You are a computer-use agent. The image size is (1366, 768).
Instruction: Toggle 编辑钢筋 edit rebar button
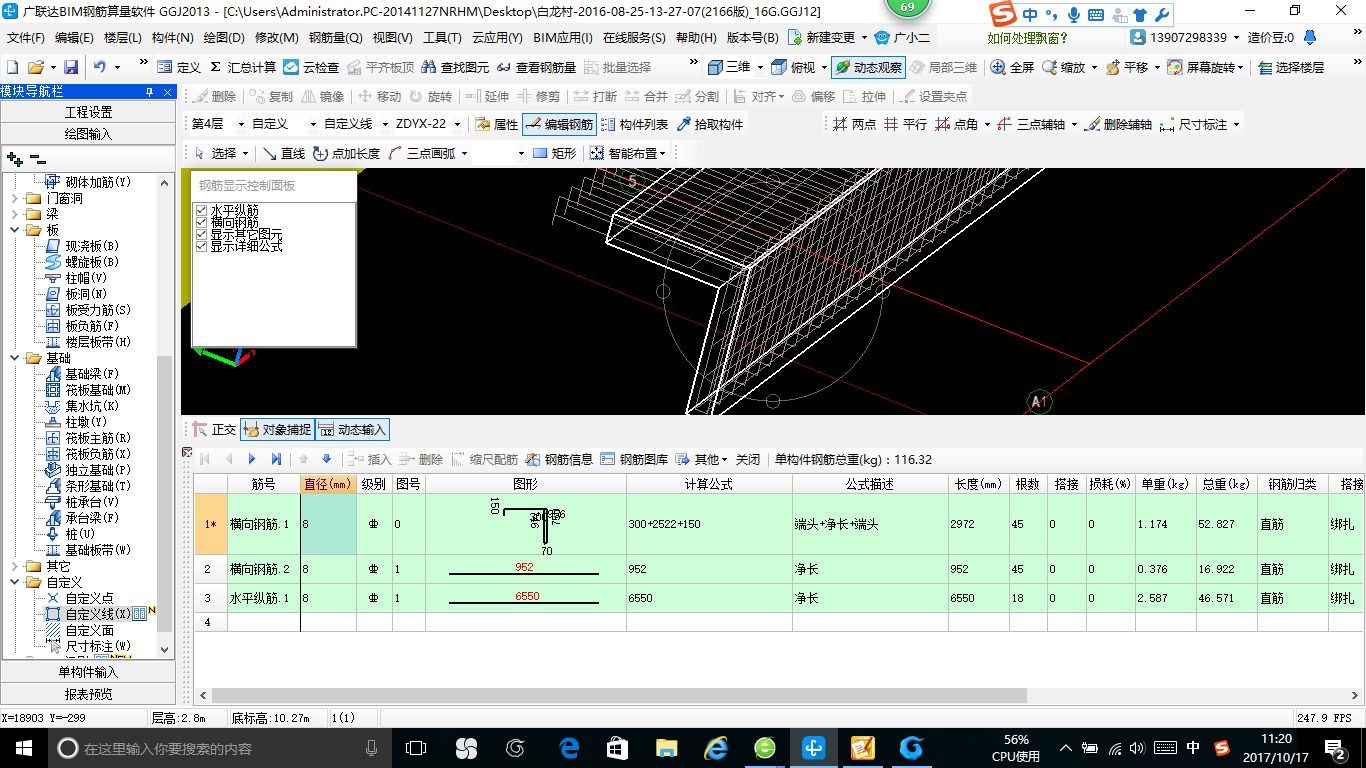(x=560, y=125)
